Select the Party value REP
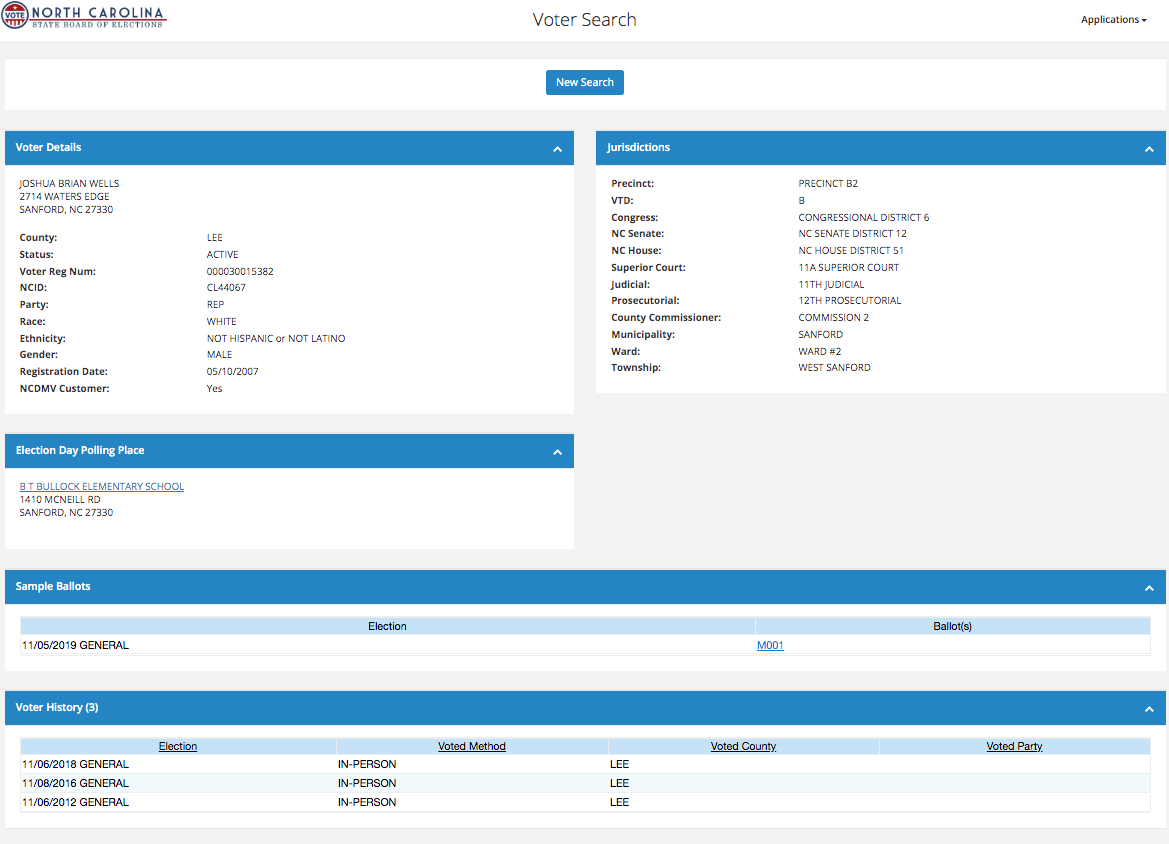The height and width of the screenshot is (844, 1169). click(215, 304)
